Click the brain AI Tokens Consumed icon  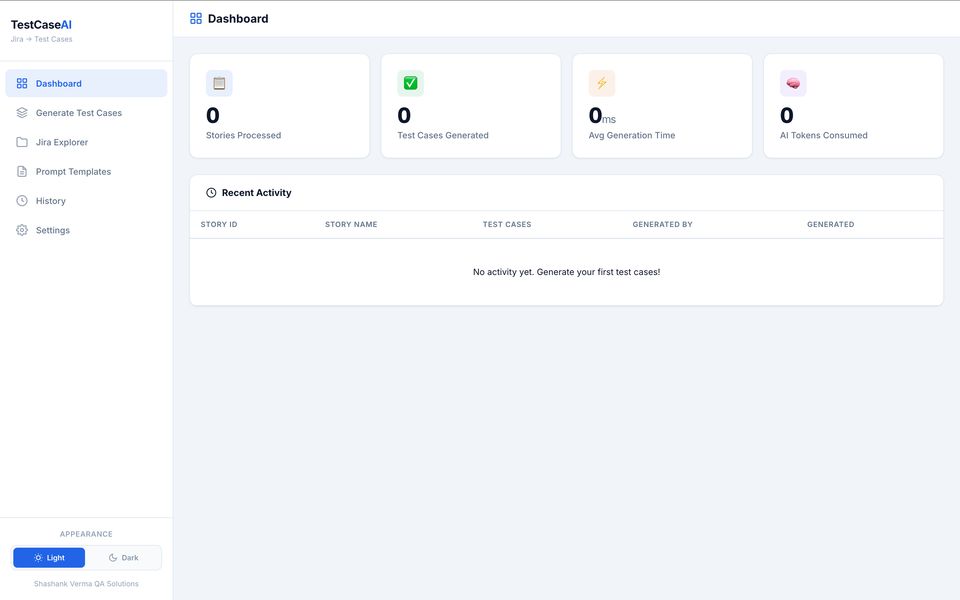[793, 83]
